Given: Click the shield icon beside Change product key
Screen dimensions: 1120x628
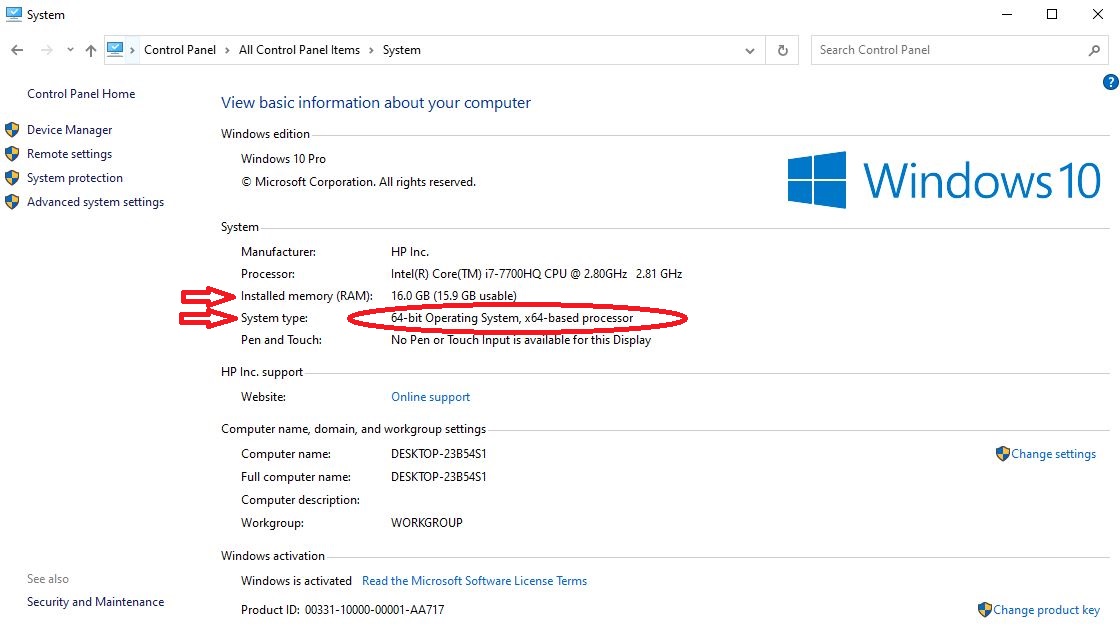Looking at the screenshot, I should [985, 609].
